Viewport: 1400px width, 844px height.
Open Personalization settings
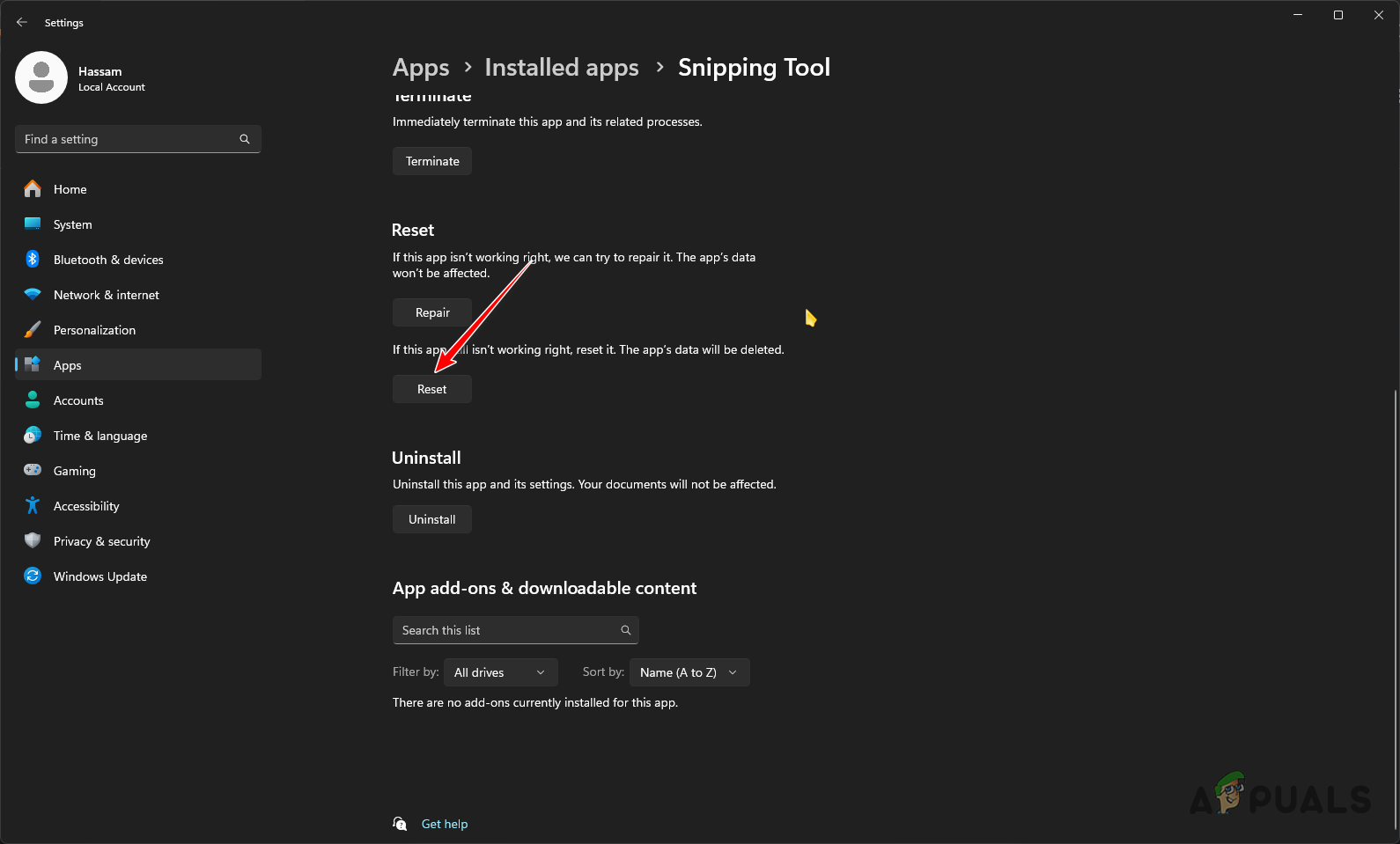138,330
